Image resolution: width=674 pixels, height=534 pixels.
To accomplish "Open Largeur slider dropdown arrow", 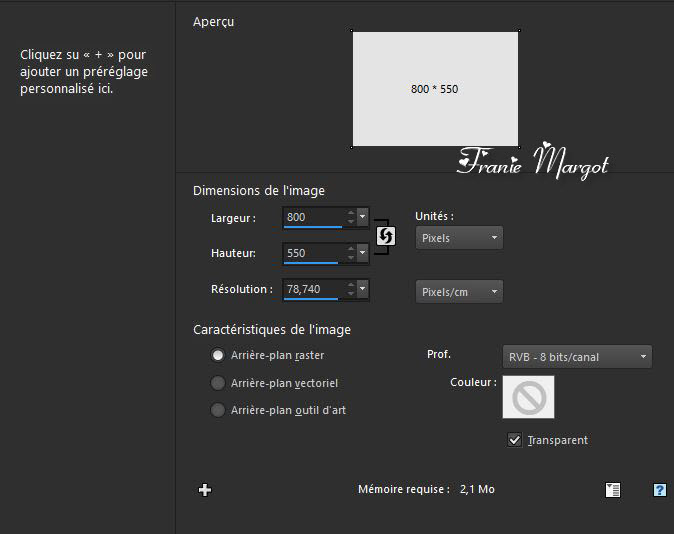I will pyautogui.click(x=362, y=217).
